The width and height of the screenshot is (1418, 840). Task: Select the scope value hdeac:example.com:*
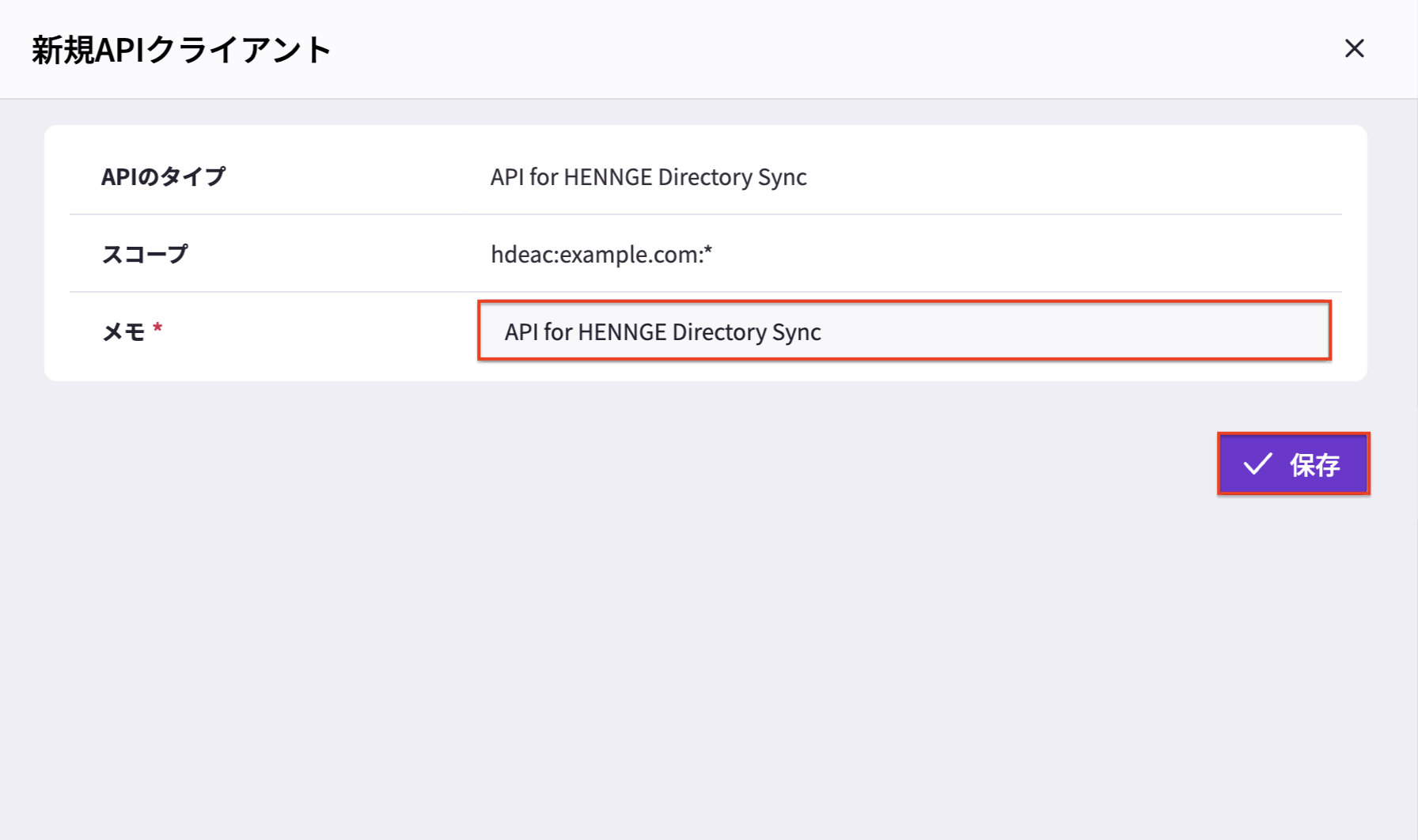click(x=601, y=254)
